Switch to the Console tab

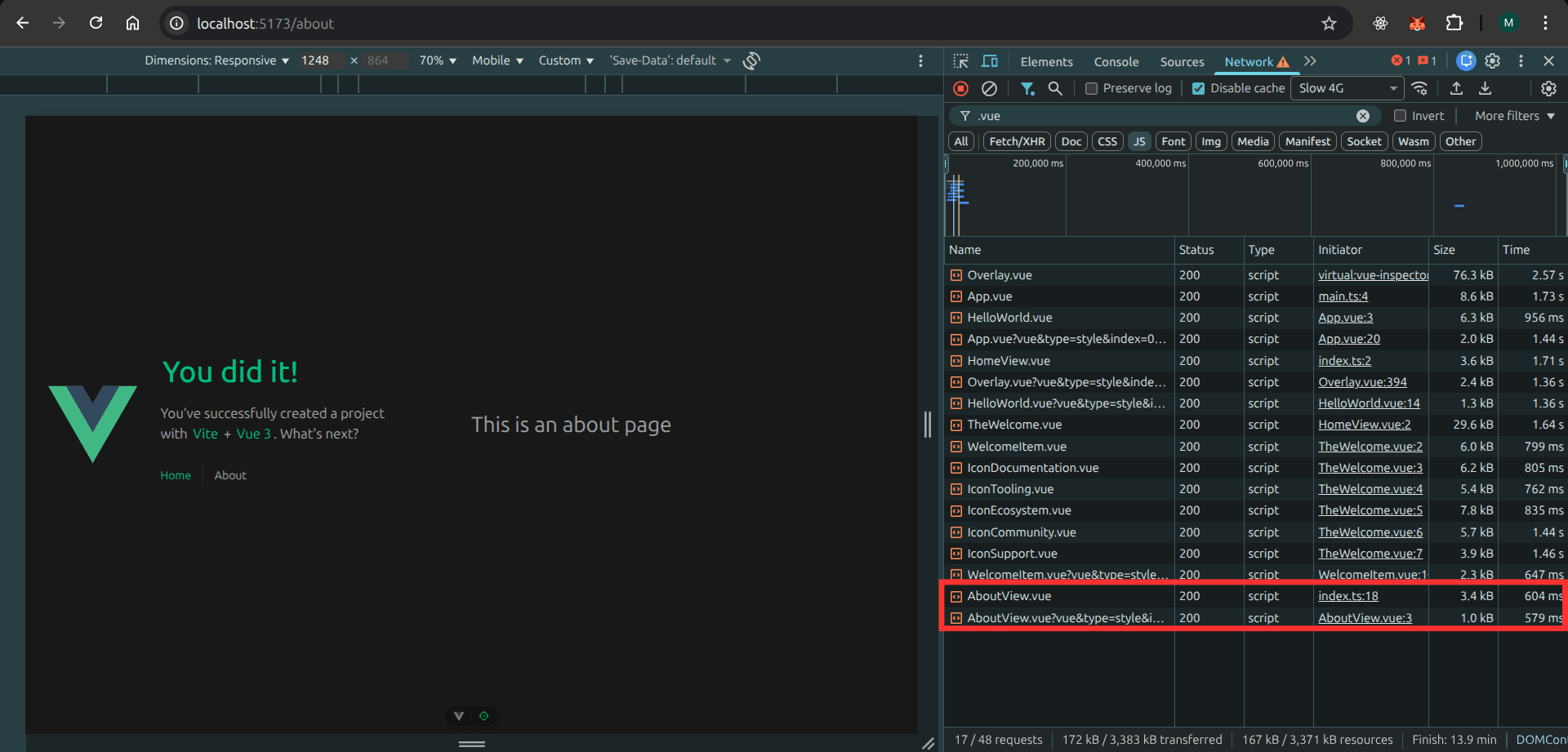(x=1116, y=62)
